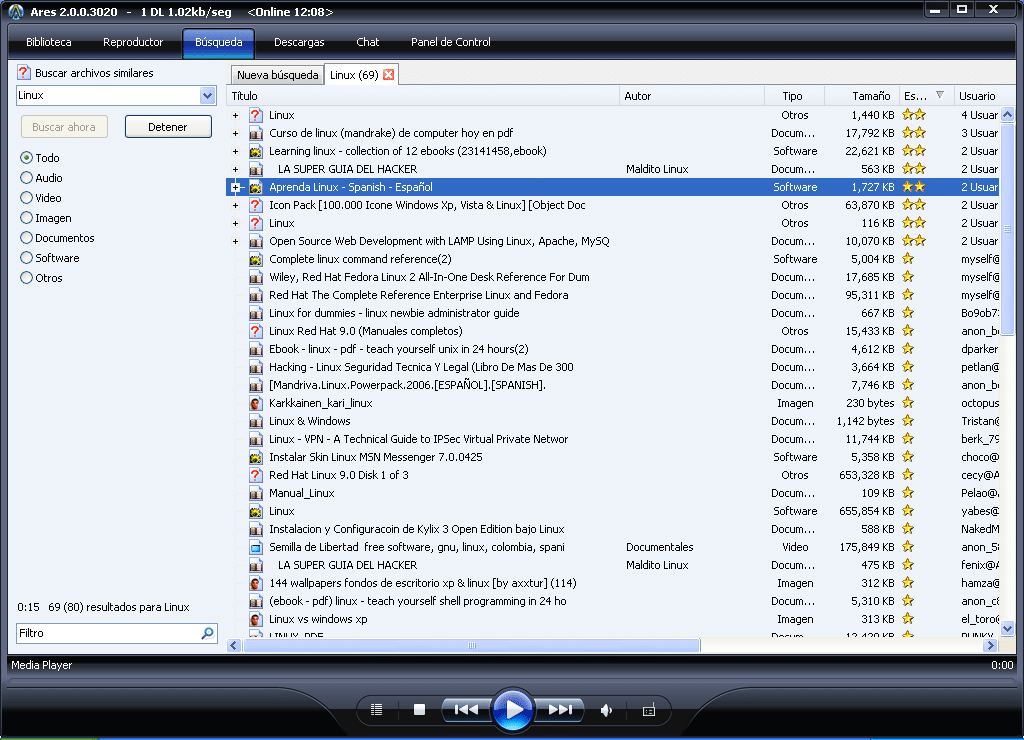Click the horizontal scrollbar in results list
The image size is (1024, 740).
(x=470, y=646)
